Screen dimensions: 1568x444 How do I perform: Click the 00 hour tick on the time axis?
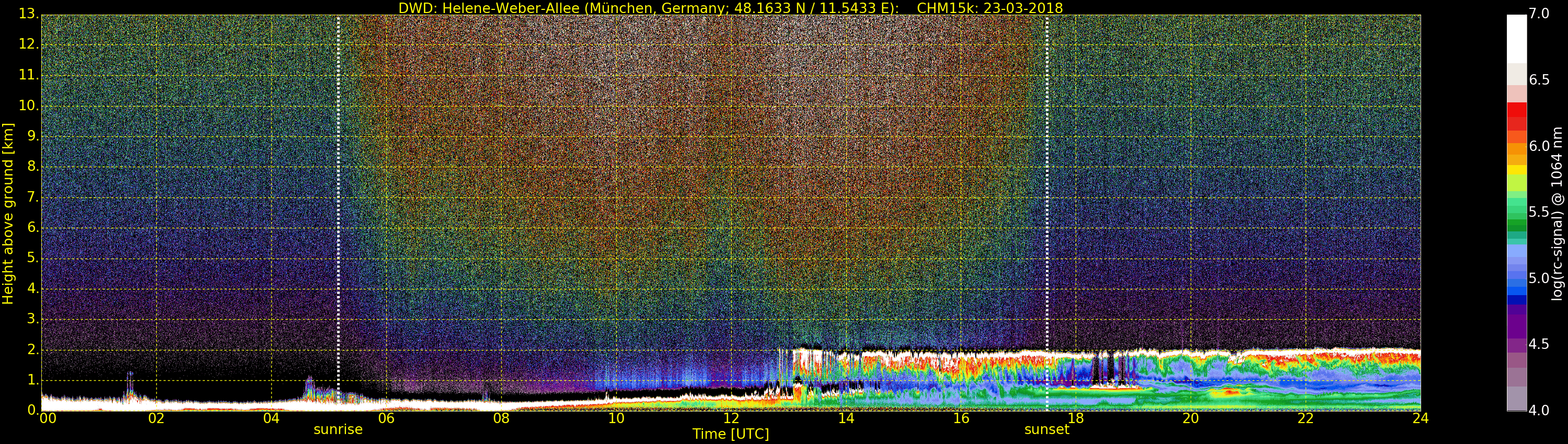coord(48,418)
